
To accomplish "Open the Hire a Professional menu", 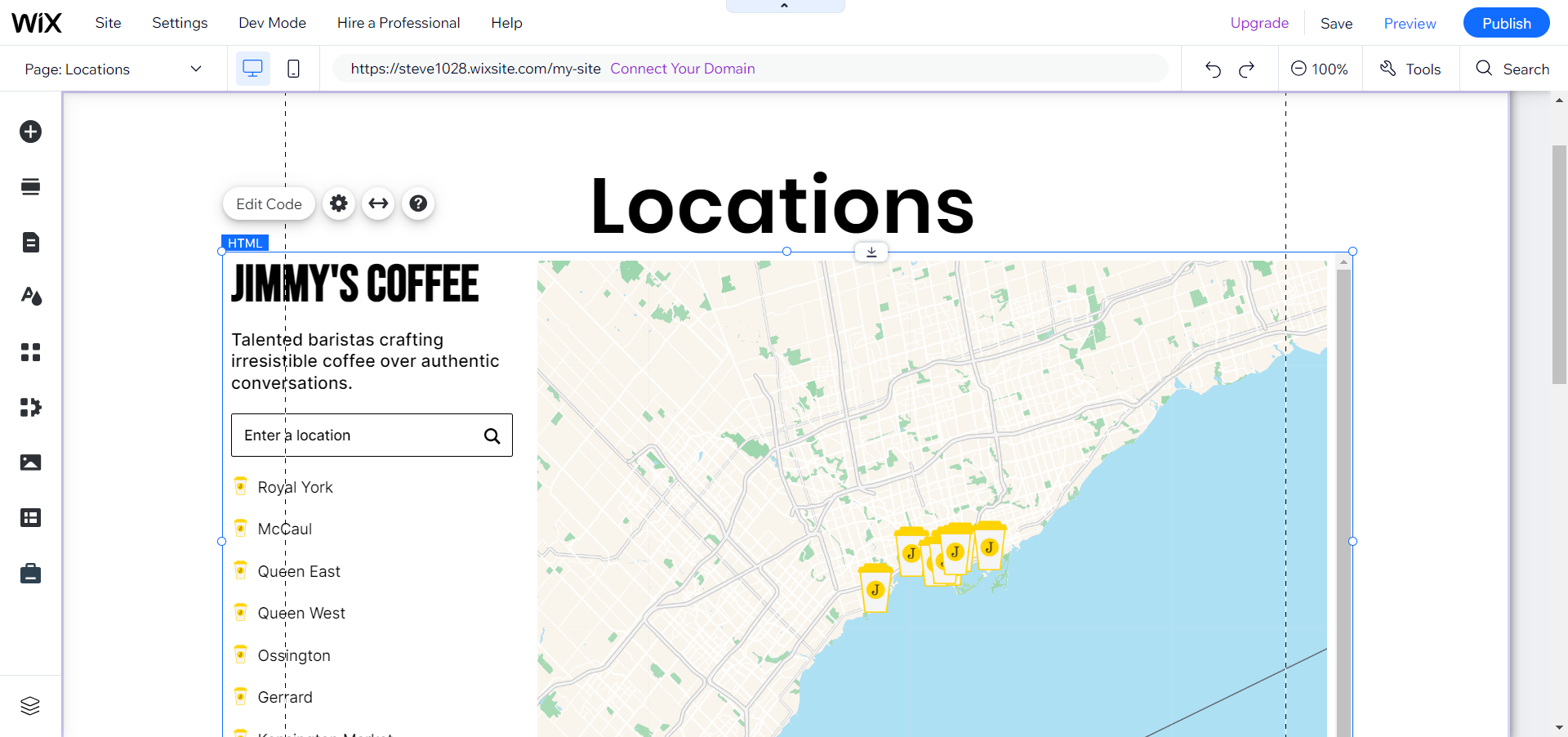I will point(399,23).
